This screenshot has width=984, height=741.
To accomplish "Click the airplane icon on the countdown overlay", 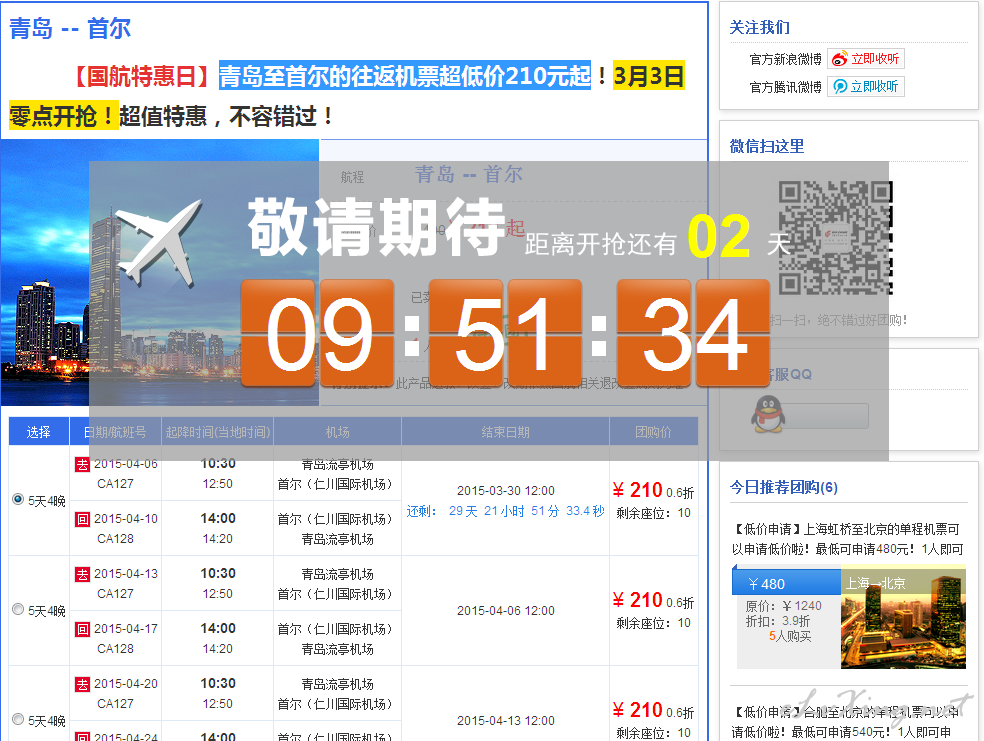I will point(160,242).
